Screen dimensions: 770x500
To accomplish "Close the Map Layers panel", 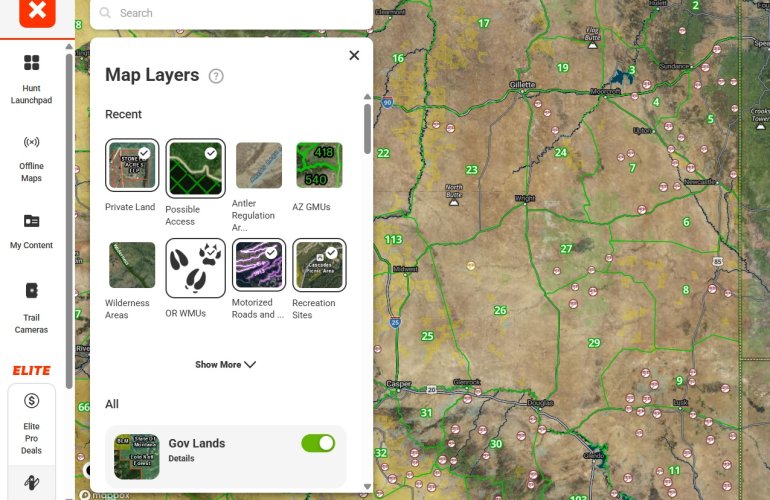I will pyautogui.click(x=354, y=56).
